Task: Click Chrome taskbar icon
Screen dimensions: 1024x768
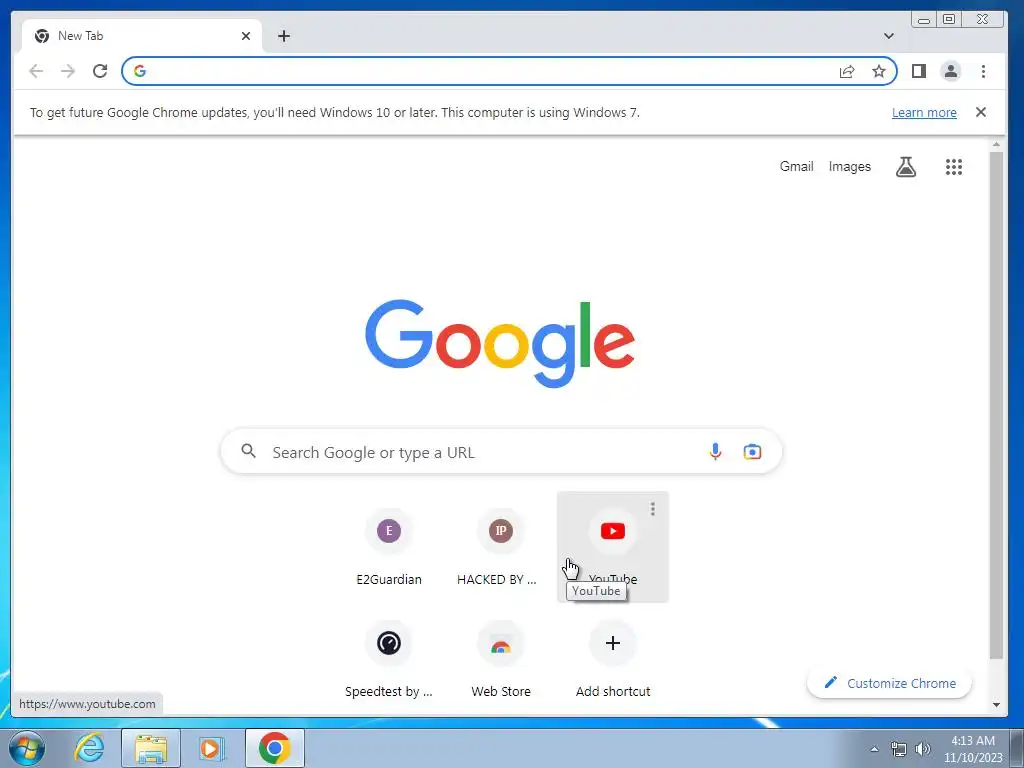Action: point(274,748)
